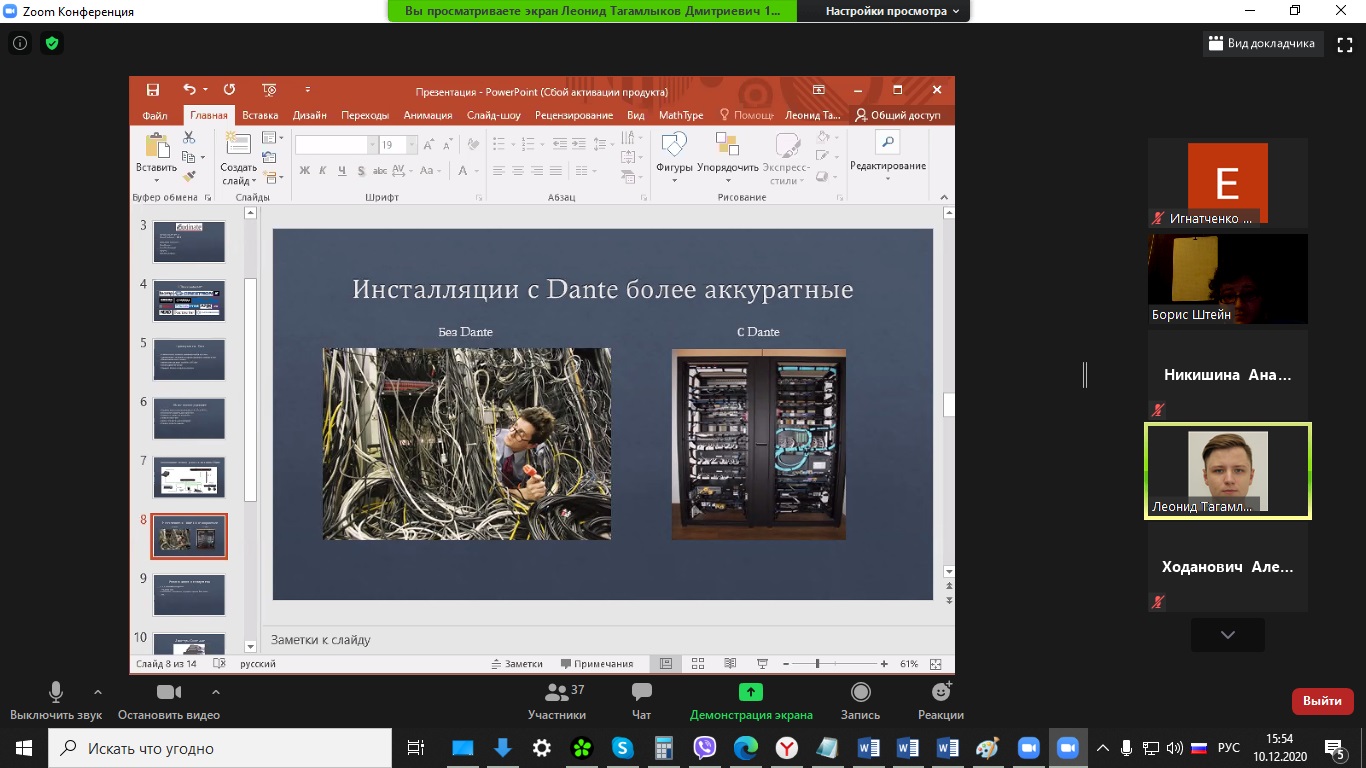Switch to Normal view icon in status bar
1366x768 pixels.
(665, 664)
